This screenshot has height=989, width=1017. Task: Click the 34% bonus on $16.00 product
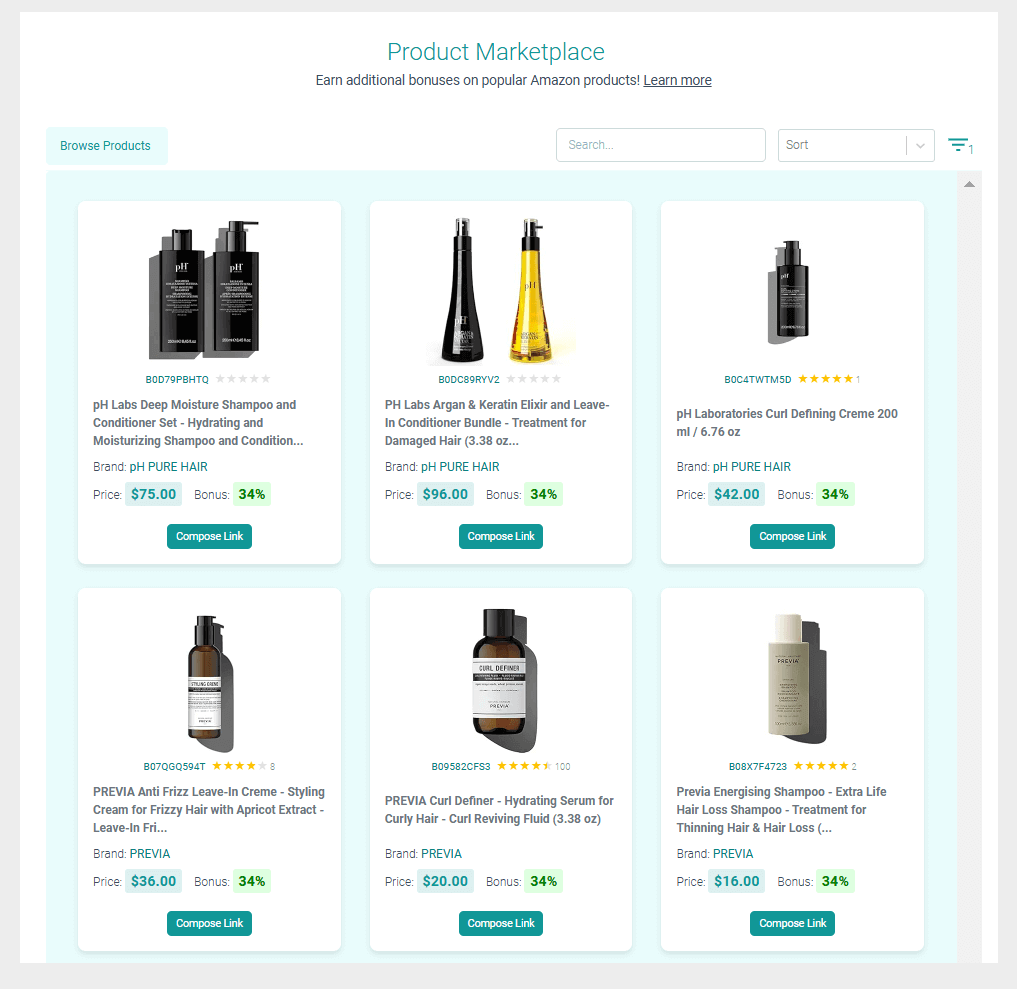835,881
